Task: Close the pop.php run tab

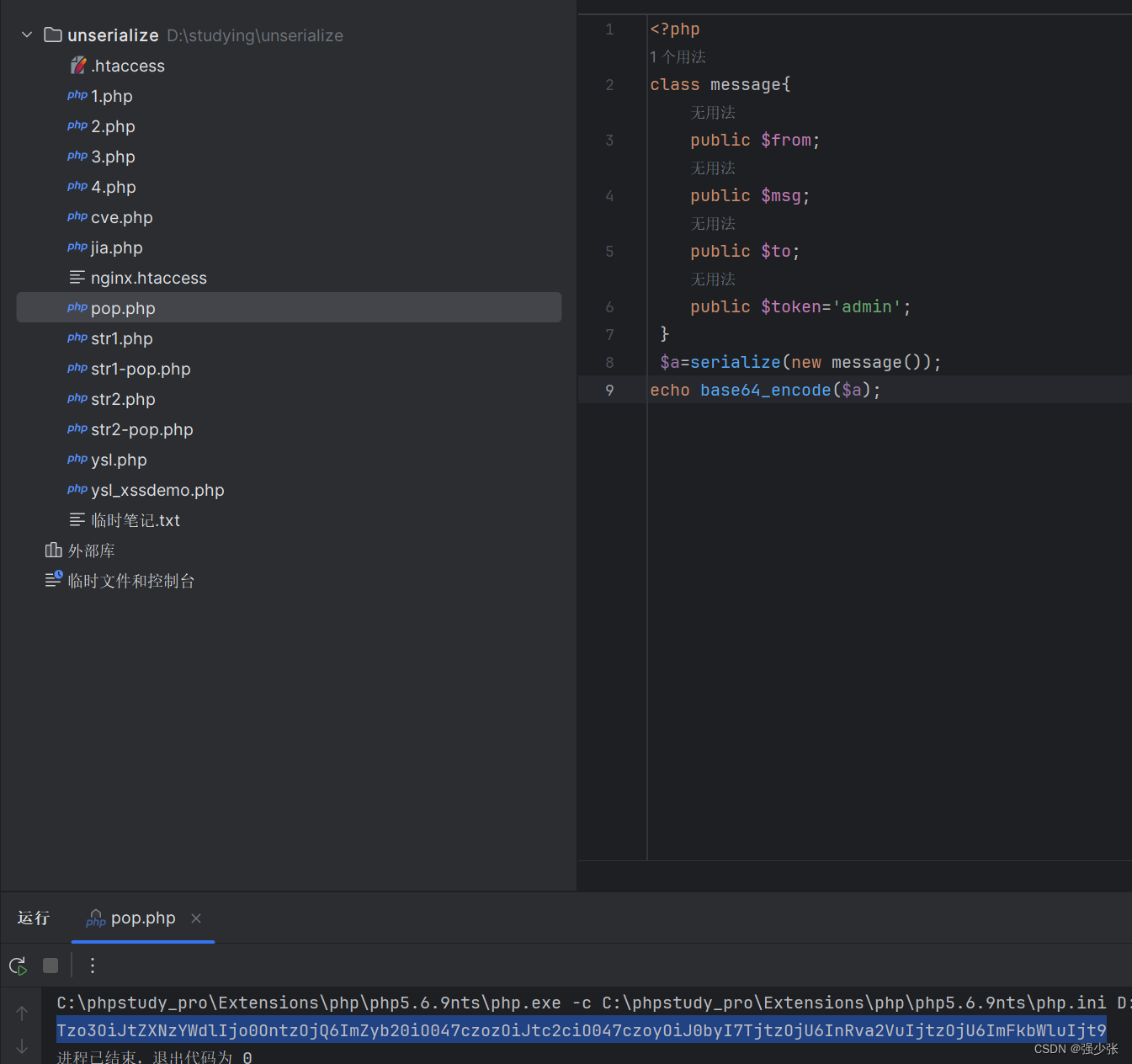Action: (196, 918)
